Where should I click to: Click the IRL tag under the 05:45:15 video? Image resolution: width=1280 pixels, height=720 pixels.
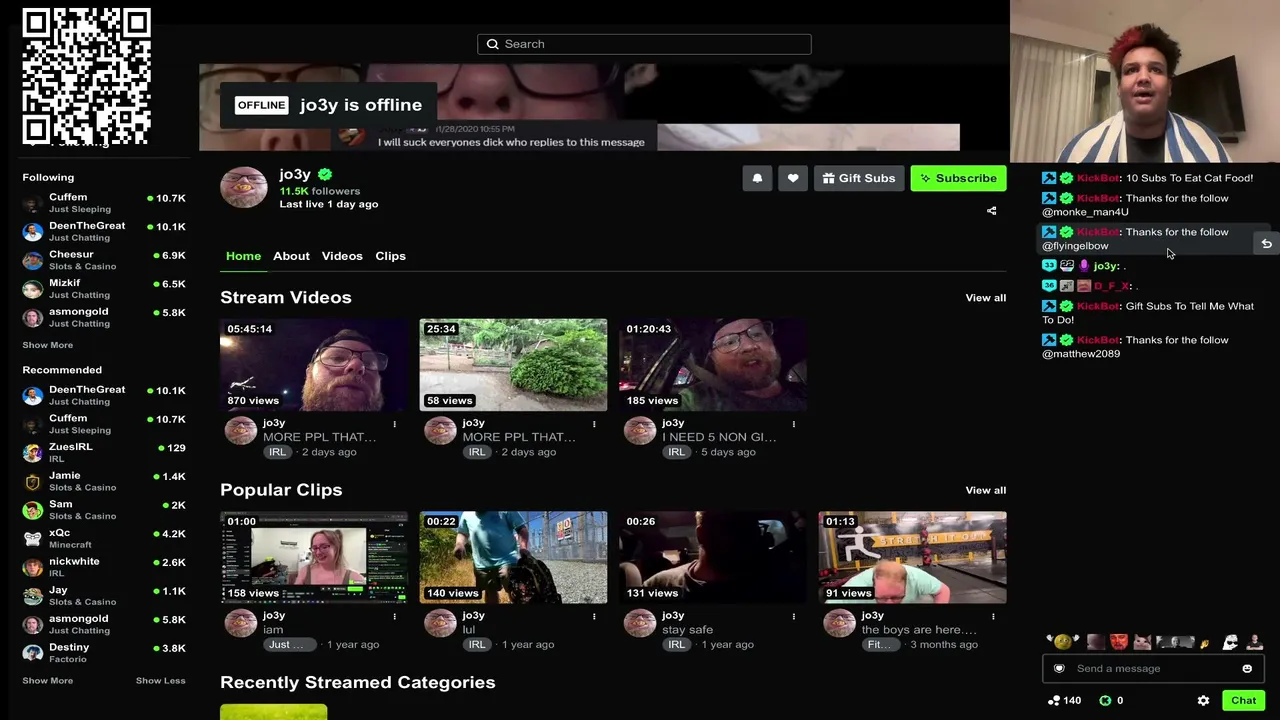click(x=277, y=452)
